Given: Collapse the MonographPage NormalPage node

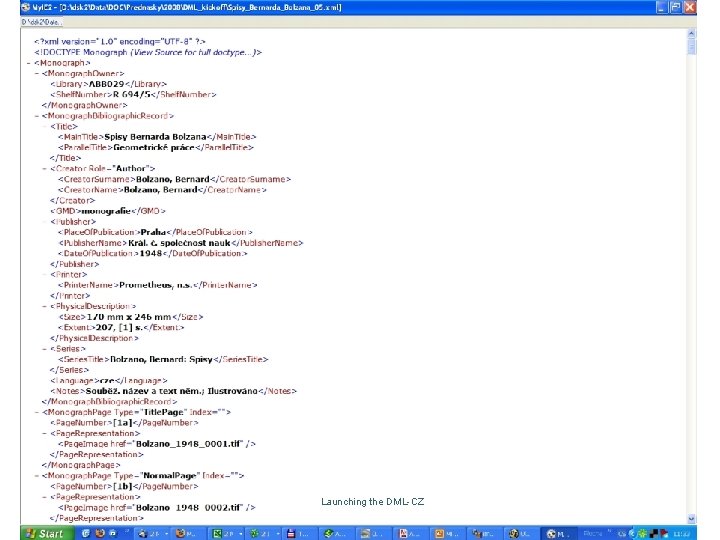Looking at the screenshot, I should pos(37,476).
